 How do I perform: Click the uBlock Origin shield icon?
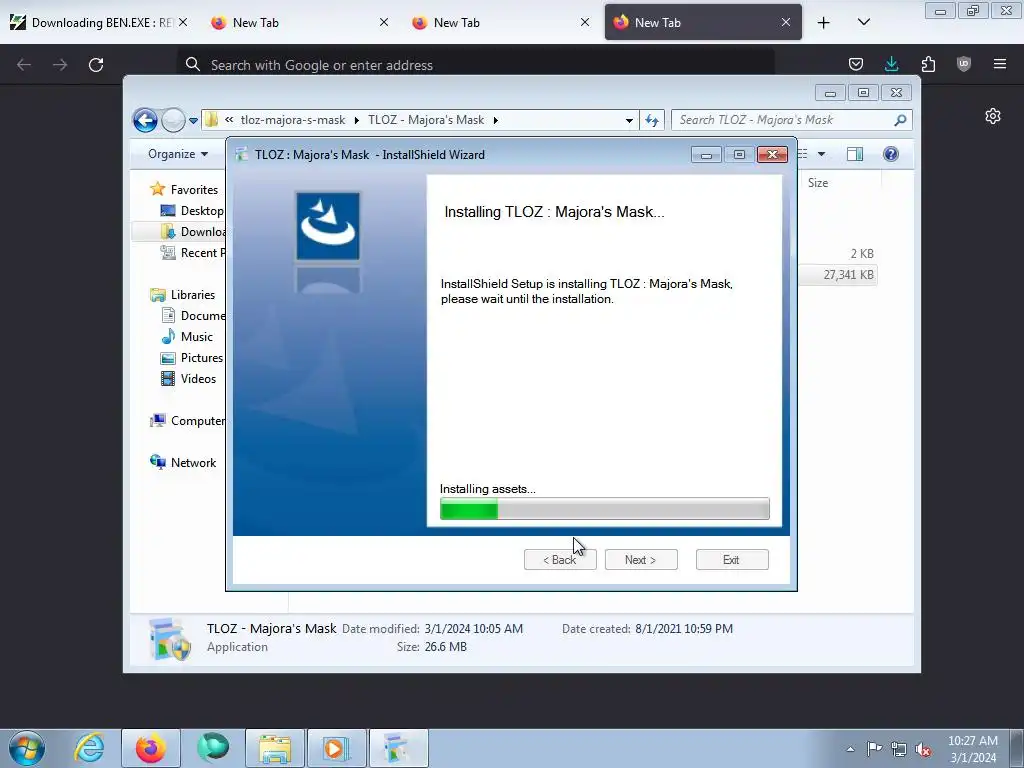(x=964, y=64)
